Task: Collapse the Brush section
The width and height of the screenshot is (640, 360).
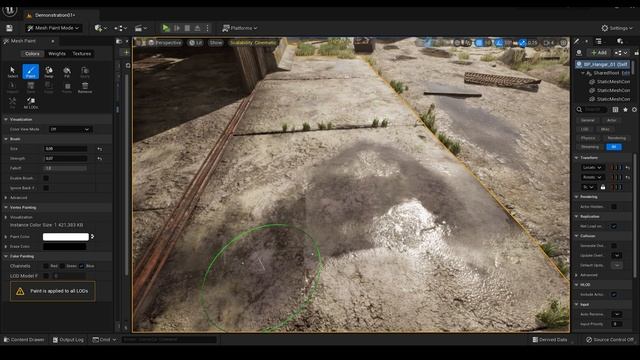Action: click(x=6, y=139)
